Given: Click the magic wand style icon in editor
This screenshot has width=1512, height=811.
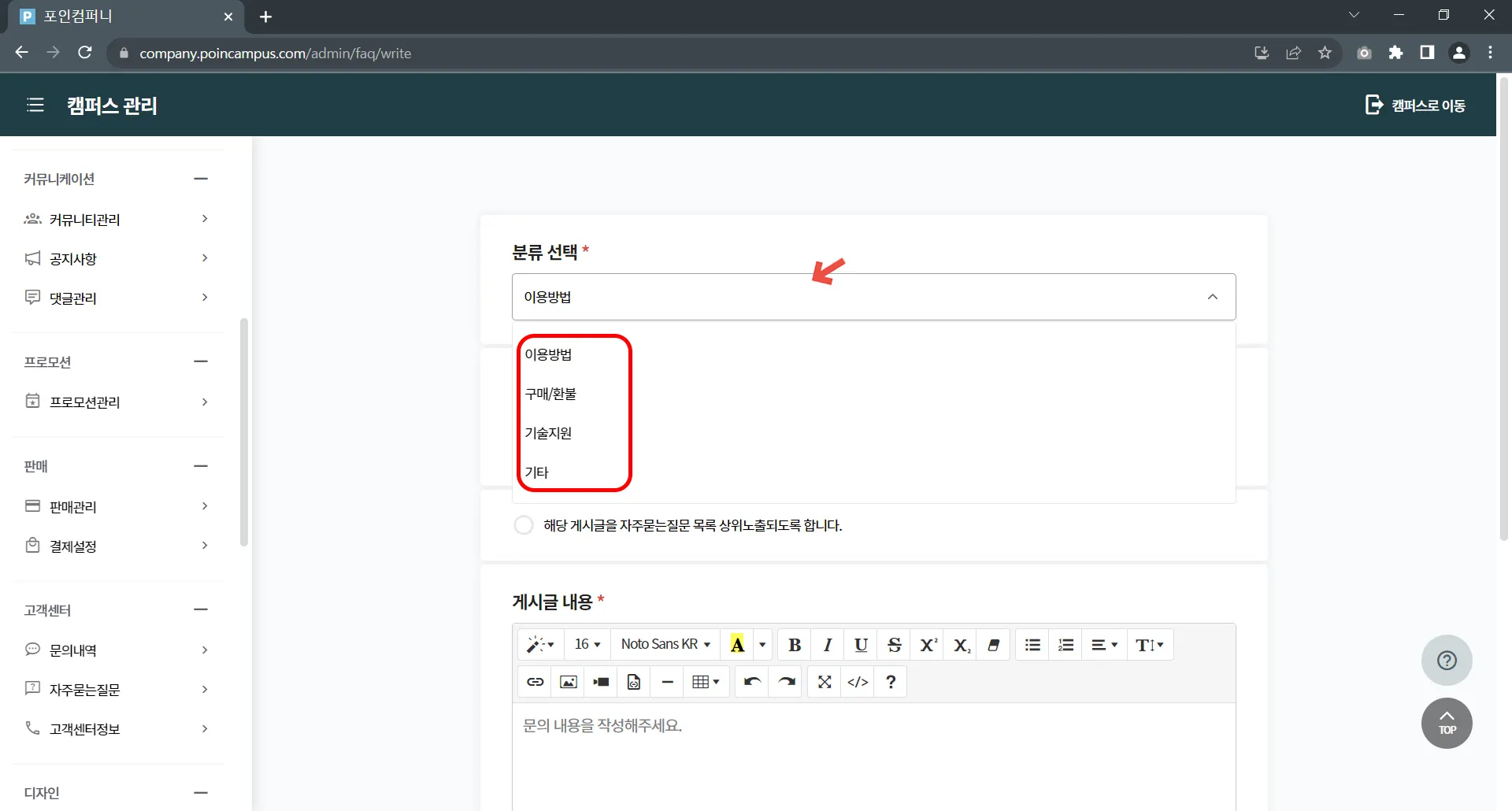Looking at the screenshot, I should click(540, 645).
